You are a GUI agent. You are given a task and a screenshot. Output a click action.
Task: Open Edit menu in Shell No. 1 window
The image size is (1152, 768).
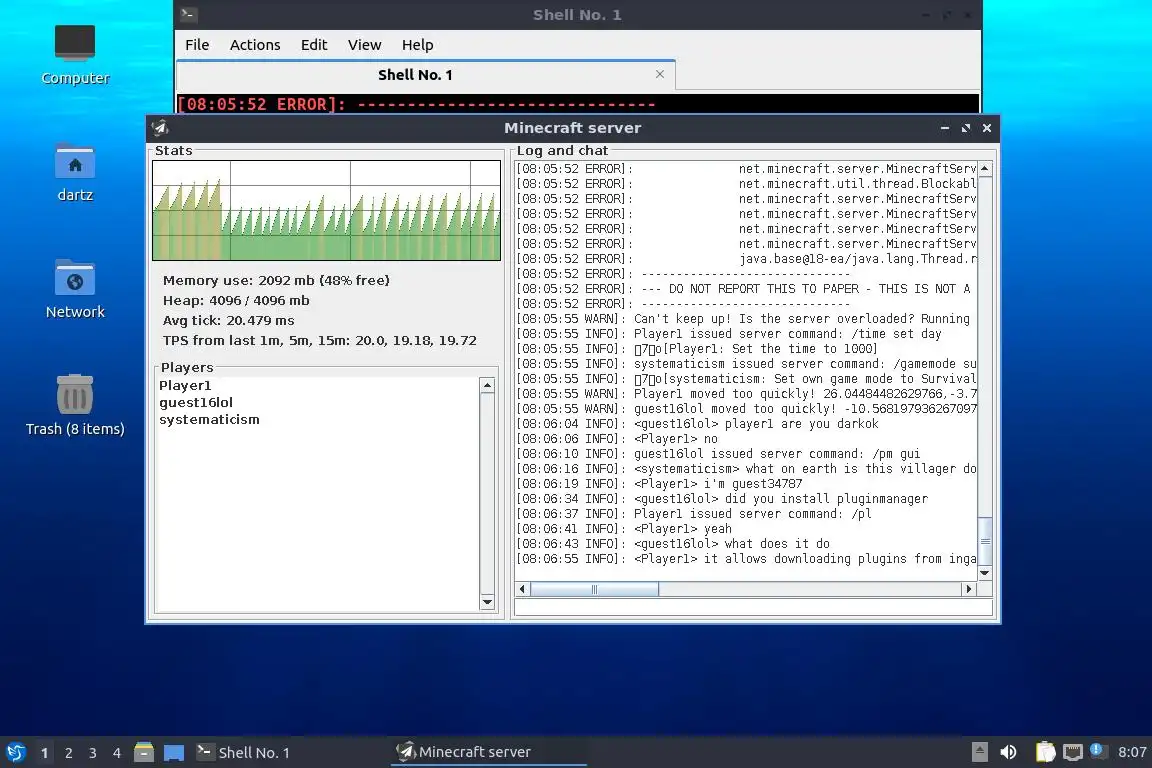(x=314, y=45)
